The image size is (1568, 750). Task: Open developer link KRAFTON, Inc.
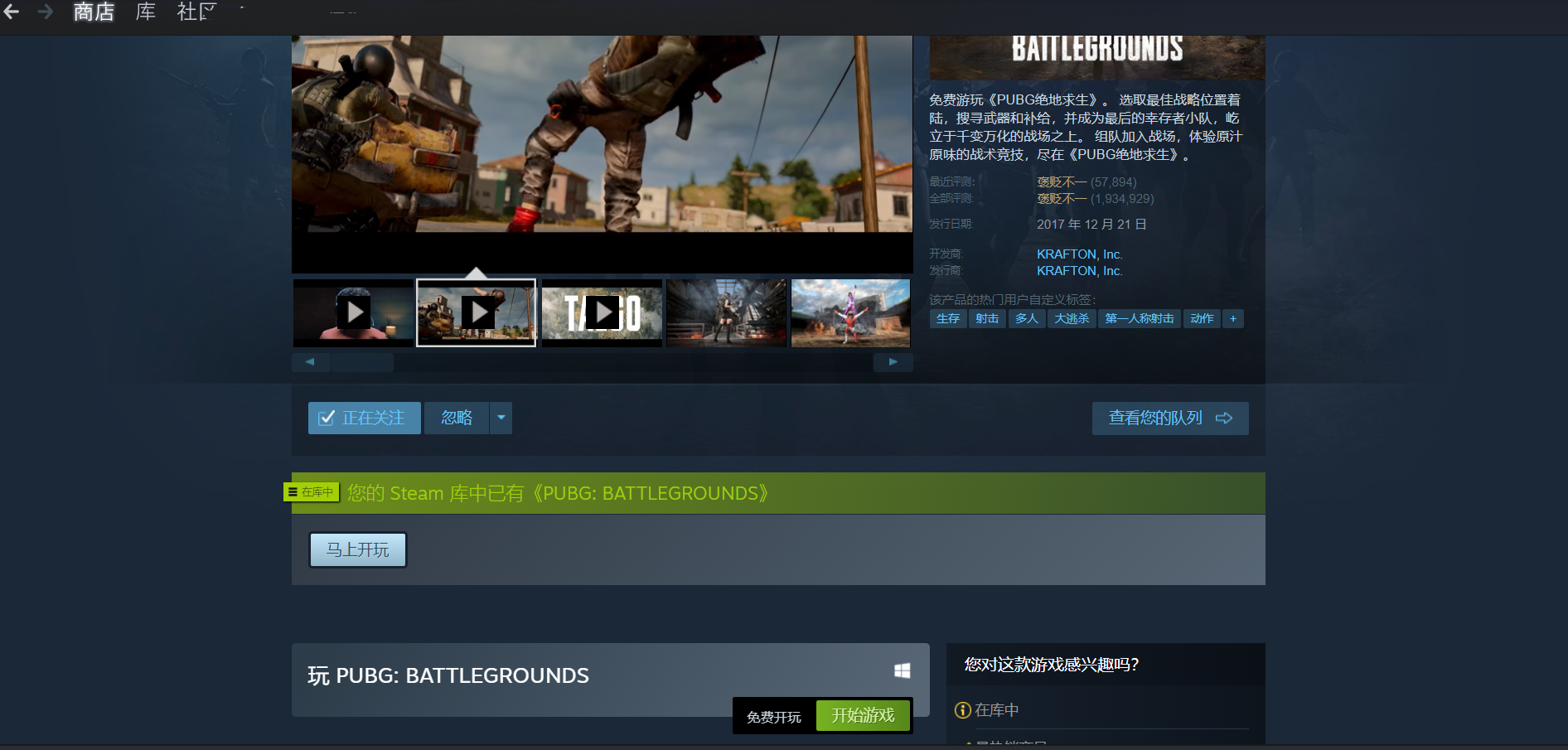click(x=1080, y=254)
